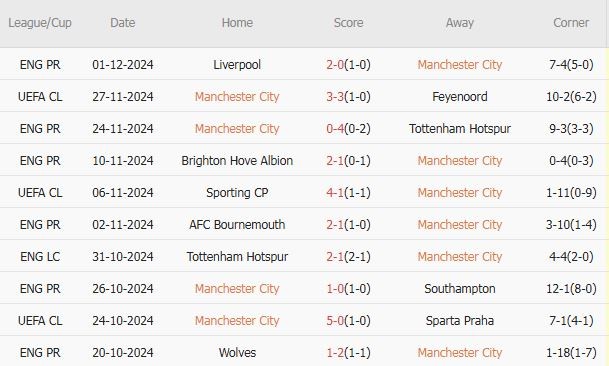
Task: Click the Date column header
Action: [123, 23]
